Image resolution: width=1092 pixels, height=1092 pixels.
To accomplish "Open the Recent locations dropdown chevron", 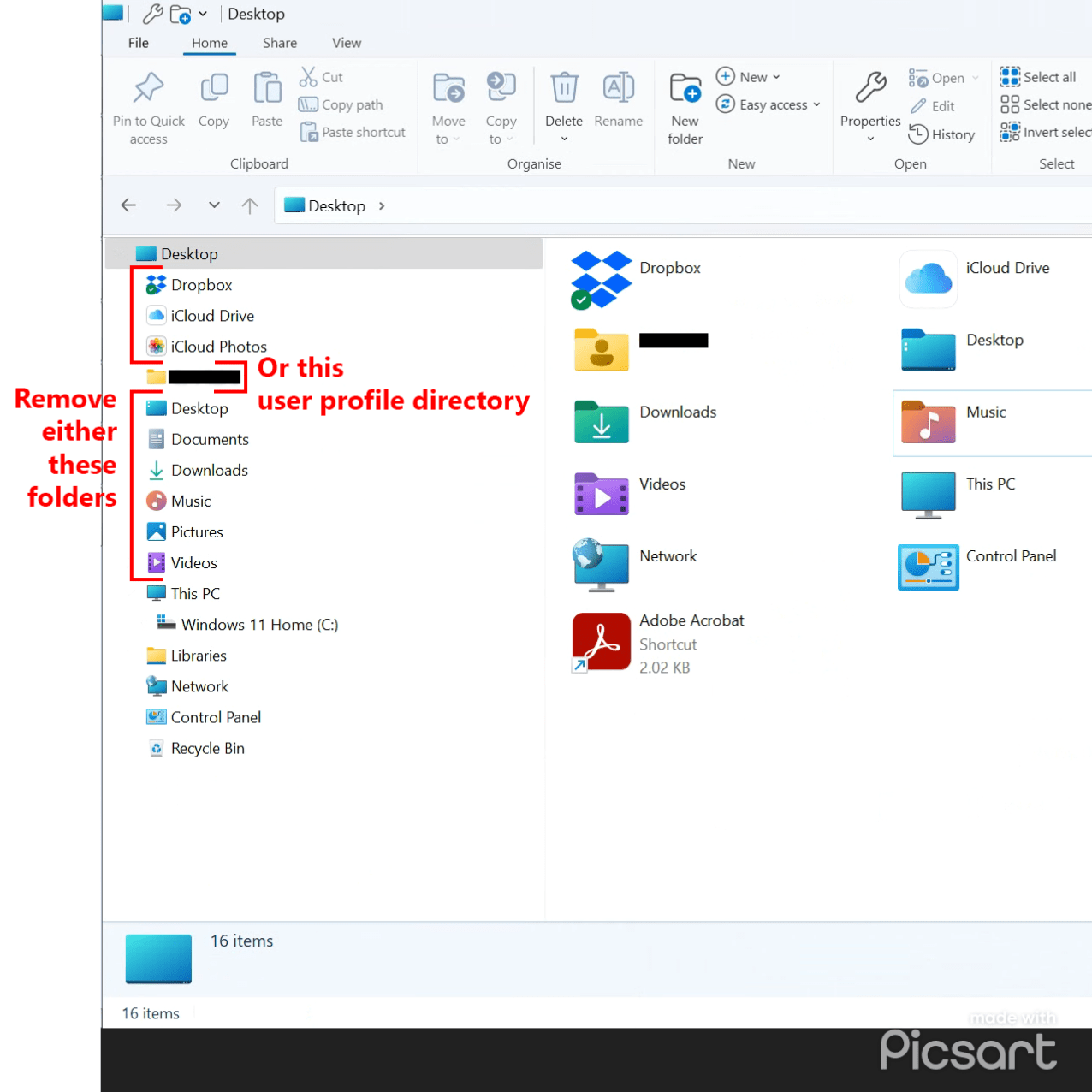I will point(214,205).
